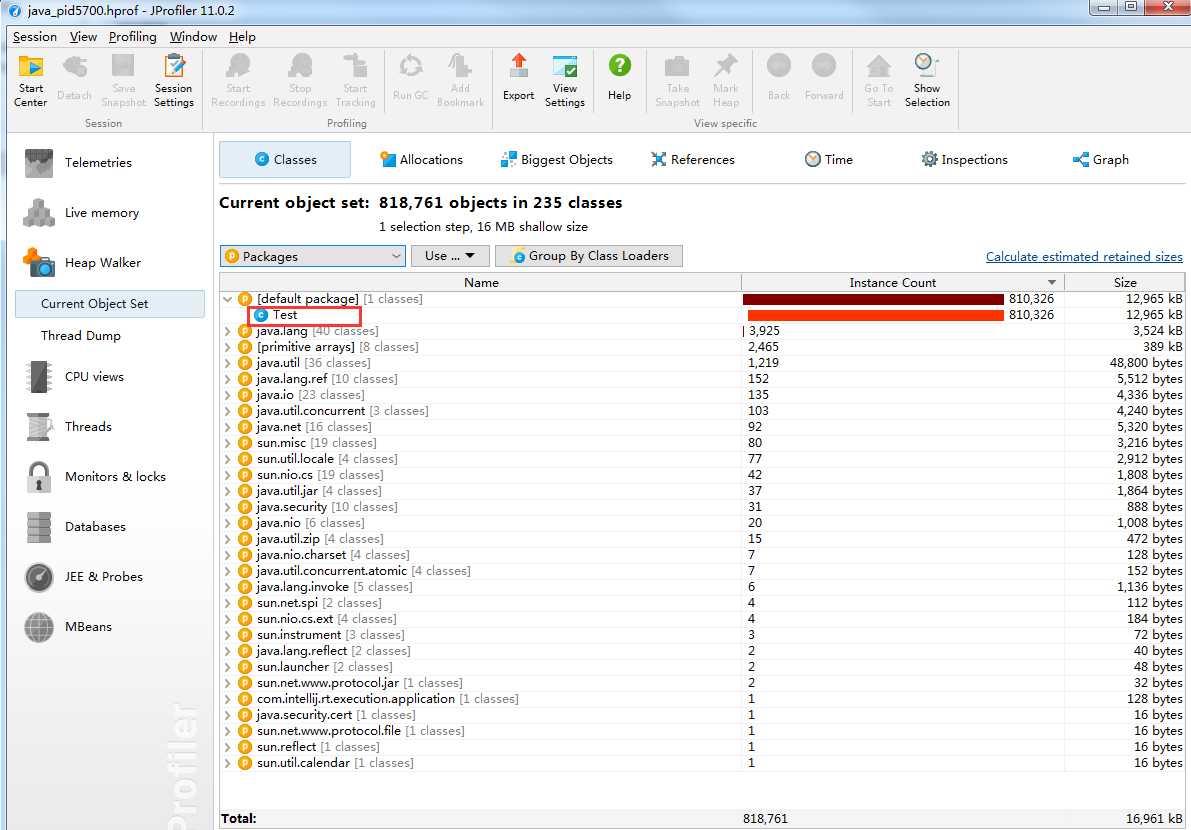The width and height of the screenshot is (1191, 830).
Task: Switch to the Time tab
Action: pyautogui.click(x=829, y=159)
